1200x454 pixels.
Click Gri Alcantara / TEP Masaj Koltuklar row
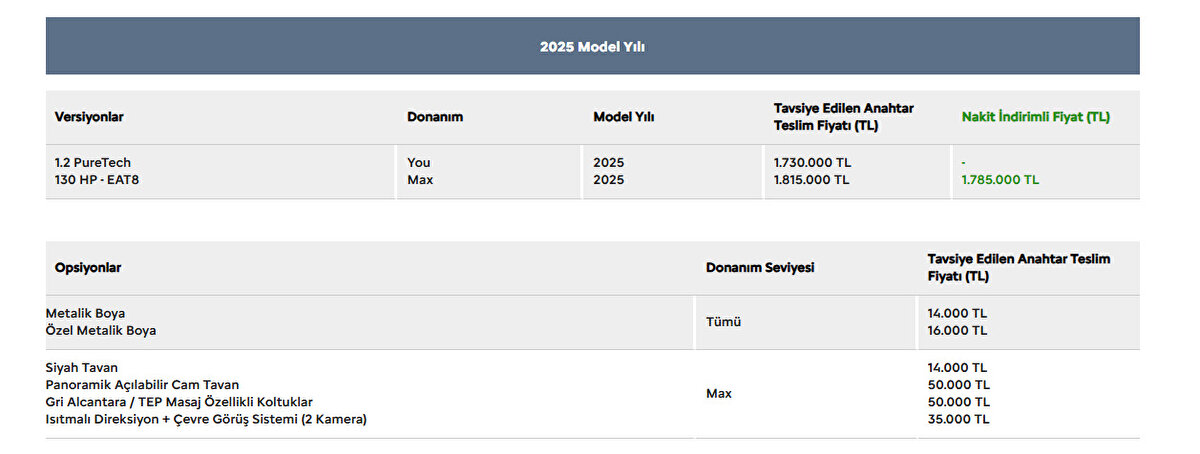pyautogui.click(x=179, y=402)
